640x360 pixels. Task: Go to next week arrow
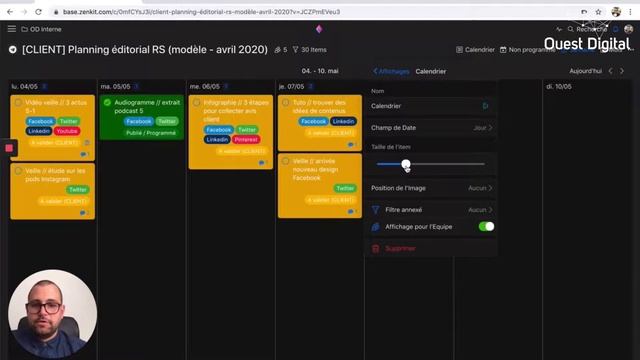(x=622, y=71)
